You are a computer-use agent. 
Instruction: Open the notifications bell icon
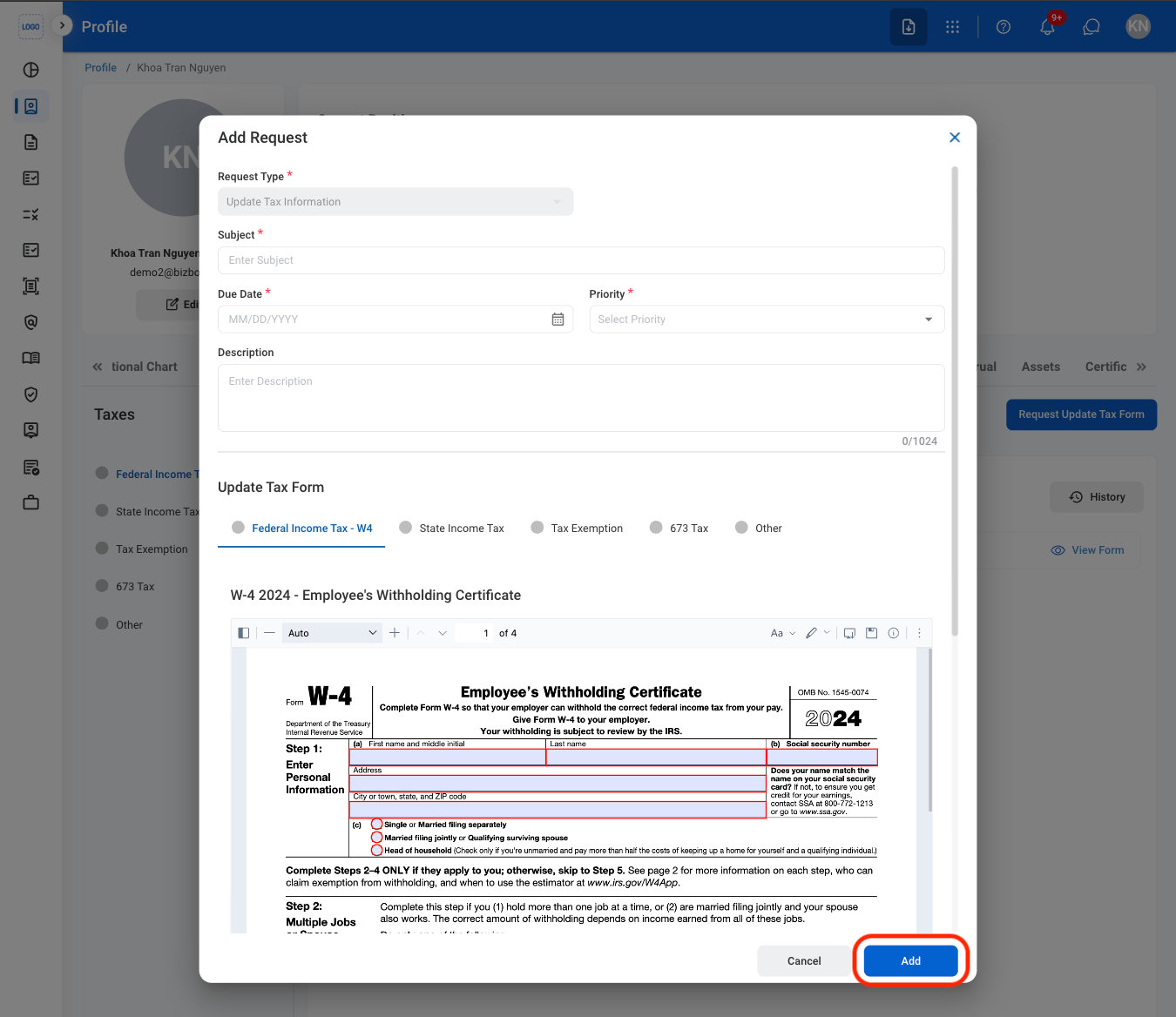click(1047, 27)
